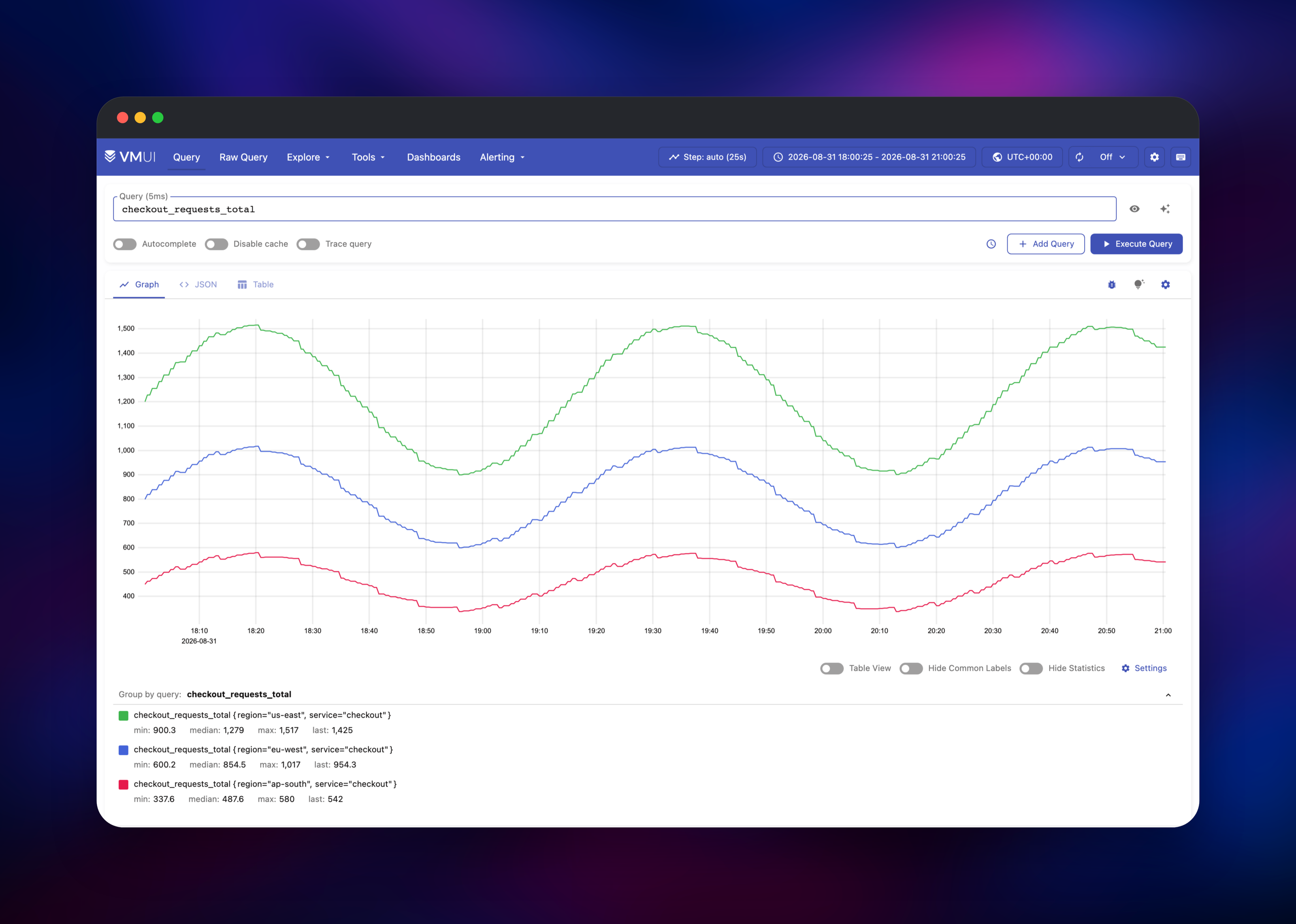Switch to the JSON tab
This screenshot has width=1296, height=924.
click(198, 285)
